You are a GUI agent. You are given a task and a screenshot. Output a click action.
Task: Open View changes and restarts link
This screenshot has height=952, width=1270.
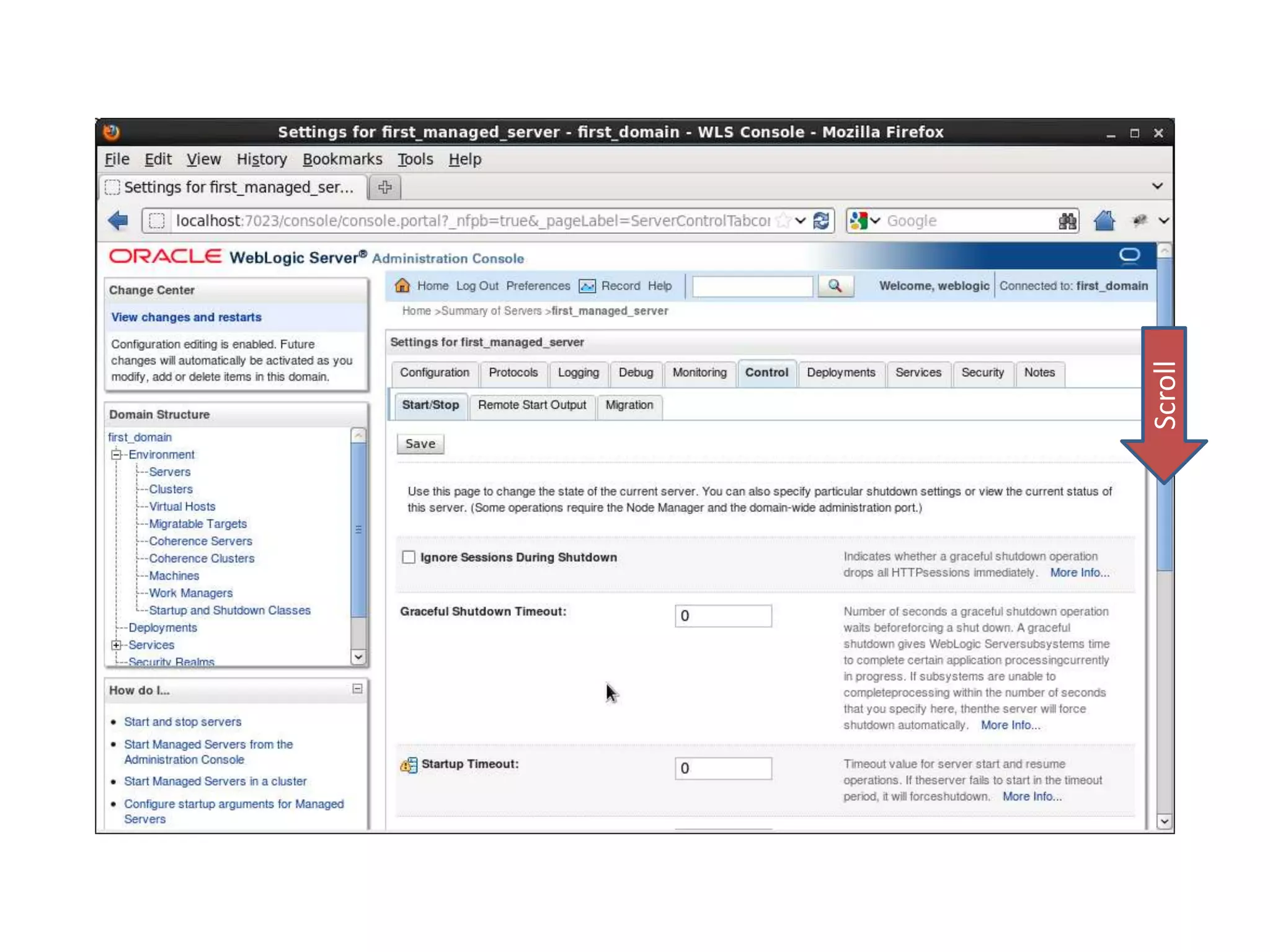(186, 317)
